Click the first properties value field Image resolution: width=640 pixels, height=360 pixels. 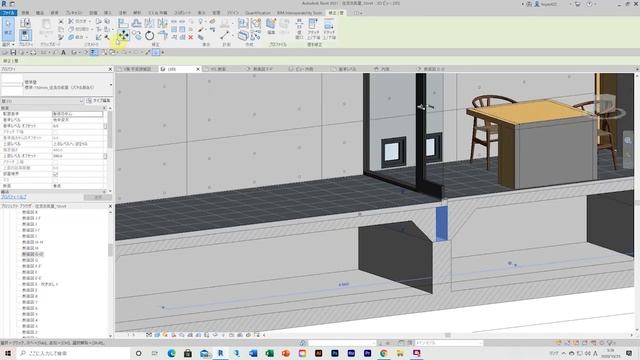click(x=78, y=114)
